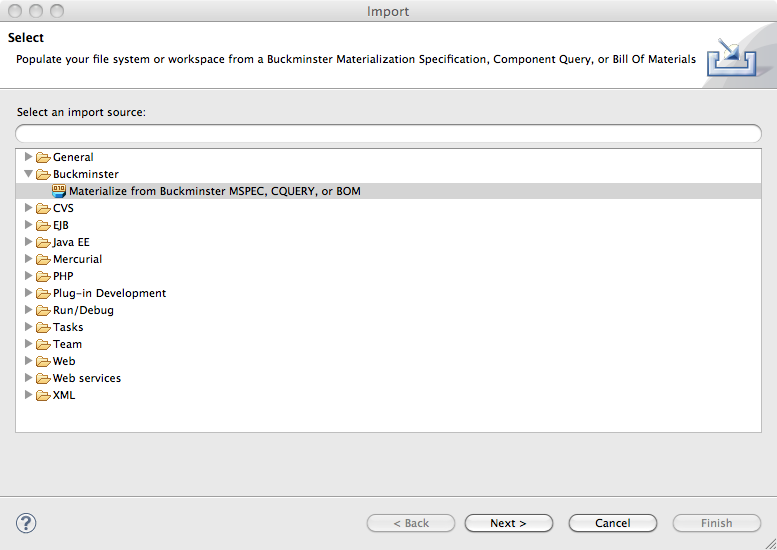Select the Buckminster tree label

coord(86,174)
